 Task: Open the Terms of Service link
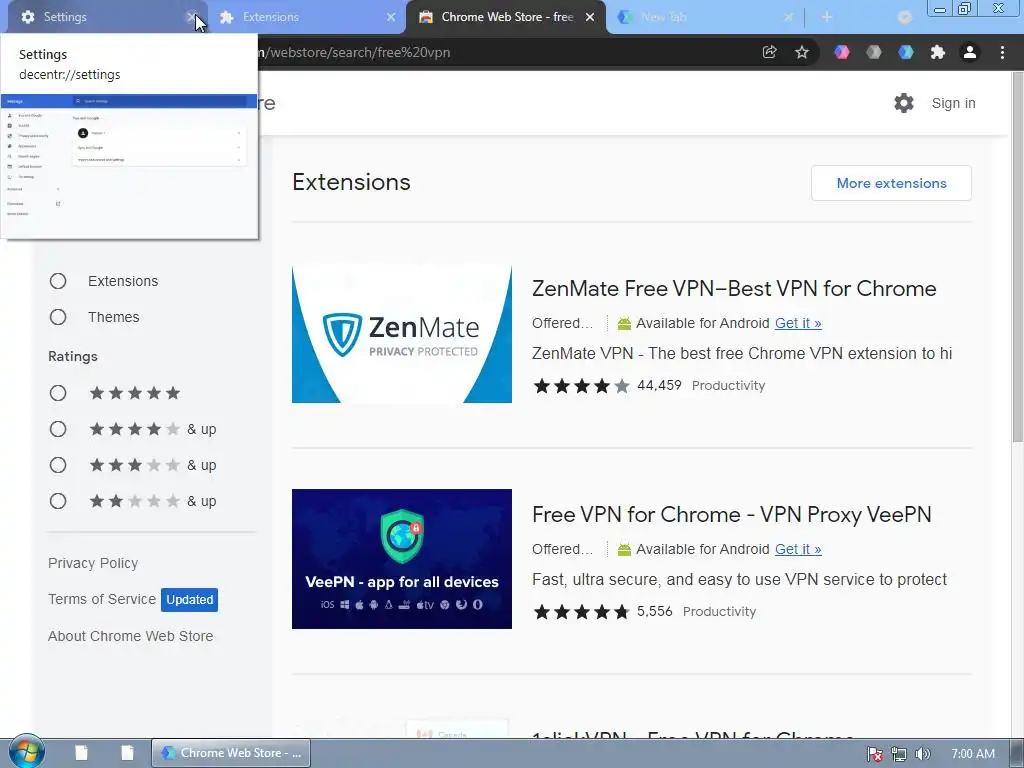102,599
